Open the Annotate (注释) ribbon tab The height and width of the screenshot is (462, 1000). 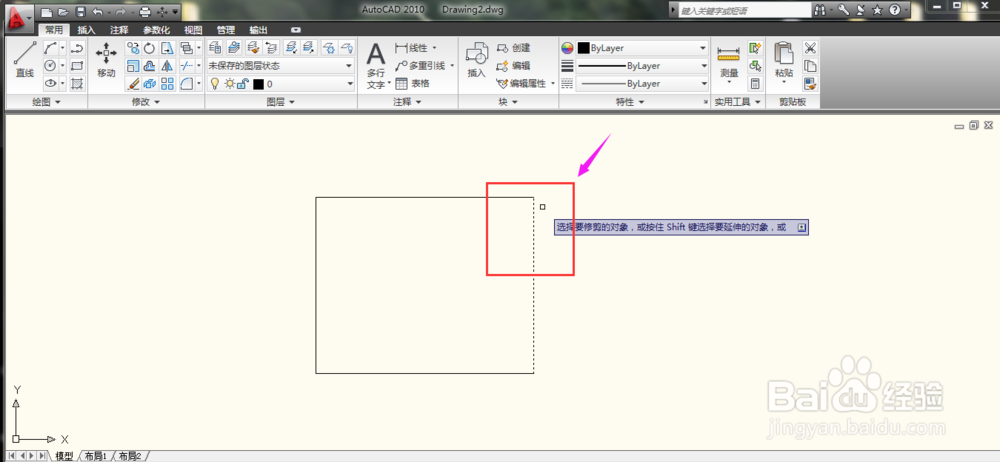point(119,30)
